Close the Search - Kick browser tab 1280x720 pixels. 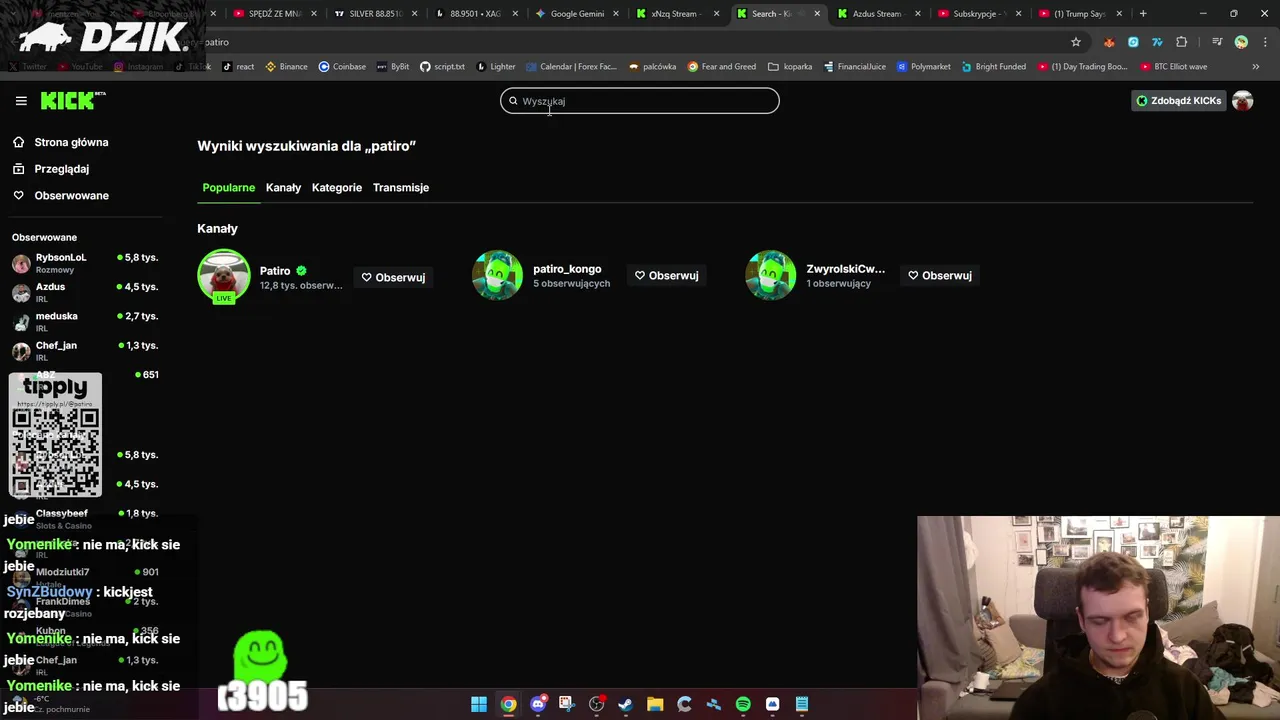tap(817, 14)
